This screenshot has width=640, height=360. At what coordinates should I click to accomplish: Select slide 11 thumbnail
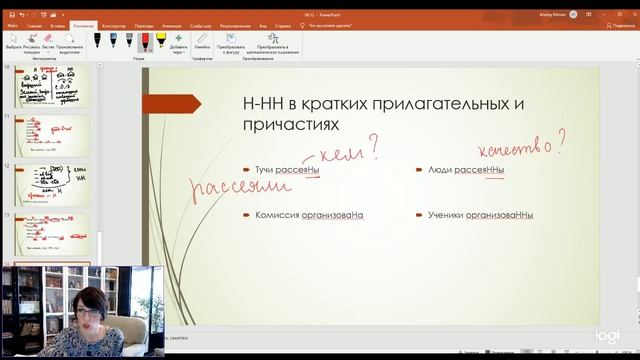(52, 136)
